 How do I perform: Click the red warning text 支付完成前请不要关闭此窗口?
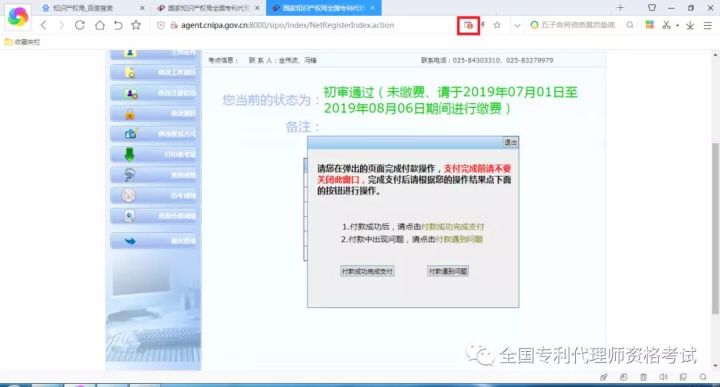click(x=414, y=174)
